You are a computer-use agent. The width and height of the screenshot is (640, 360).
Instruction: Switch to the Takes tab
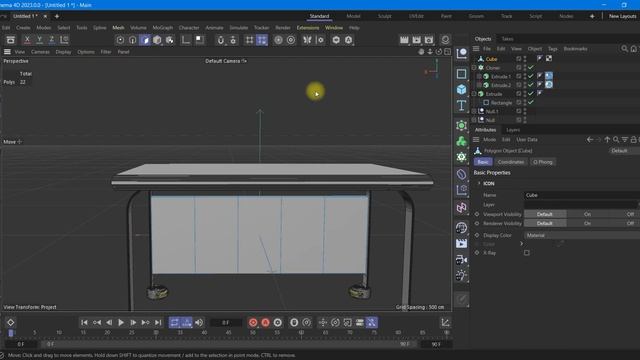point(507,39)
